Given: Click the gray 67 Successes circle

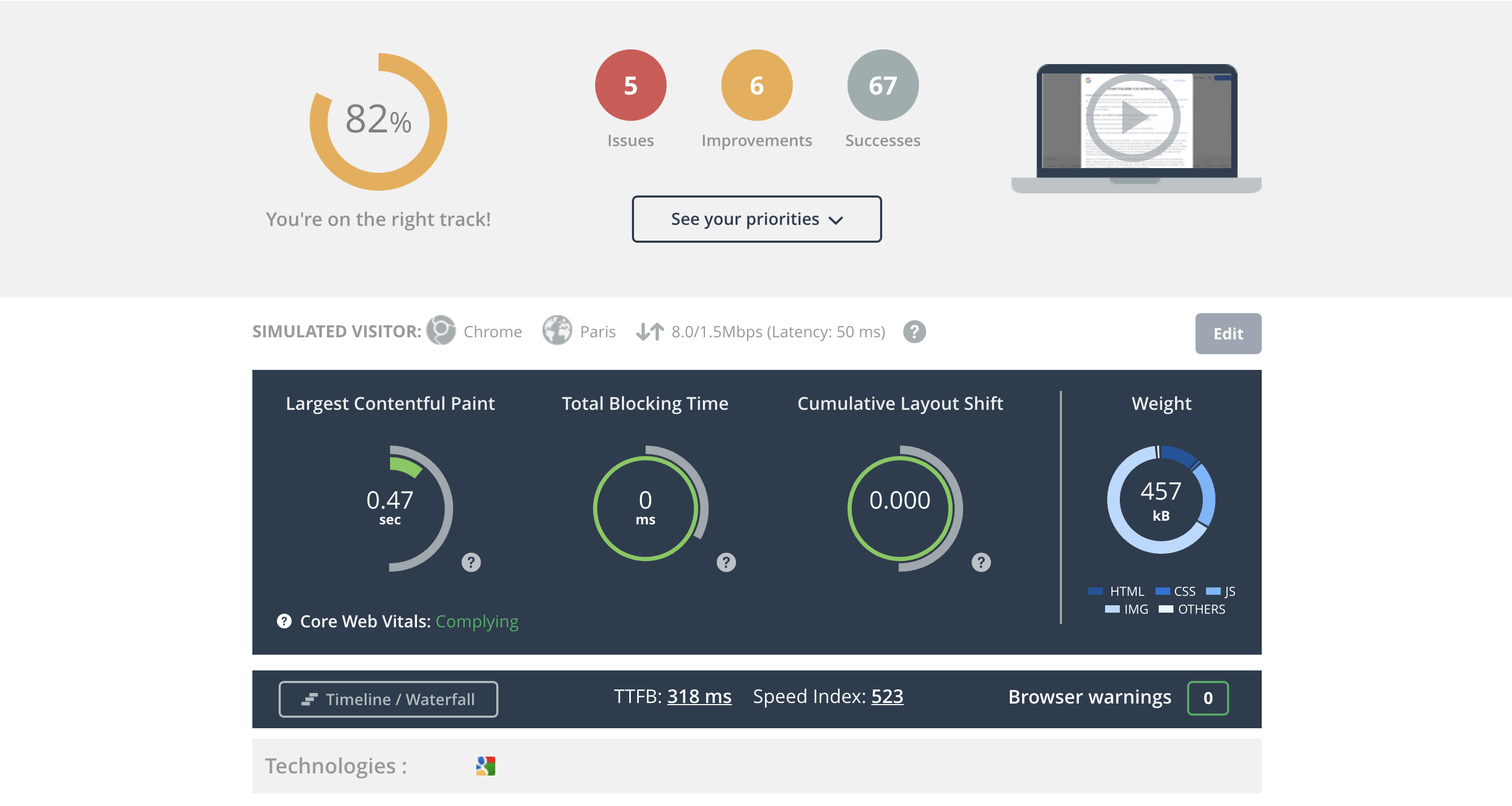Looking at the screenshot, I should (882, 86).
